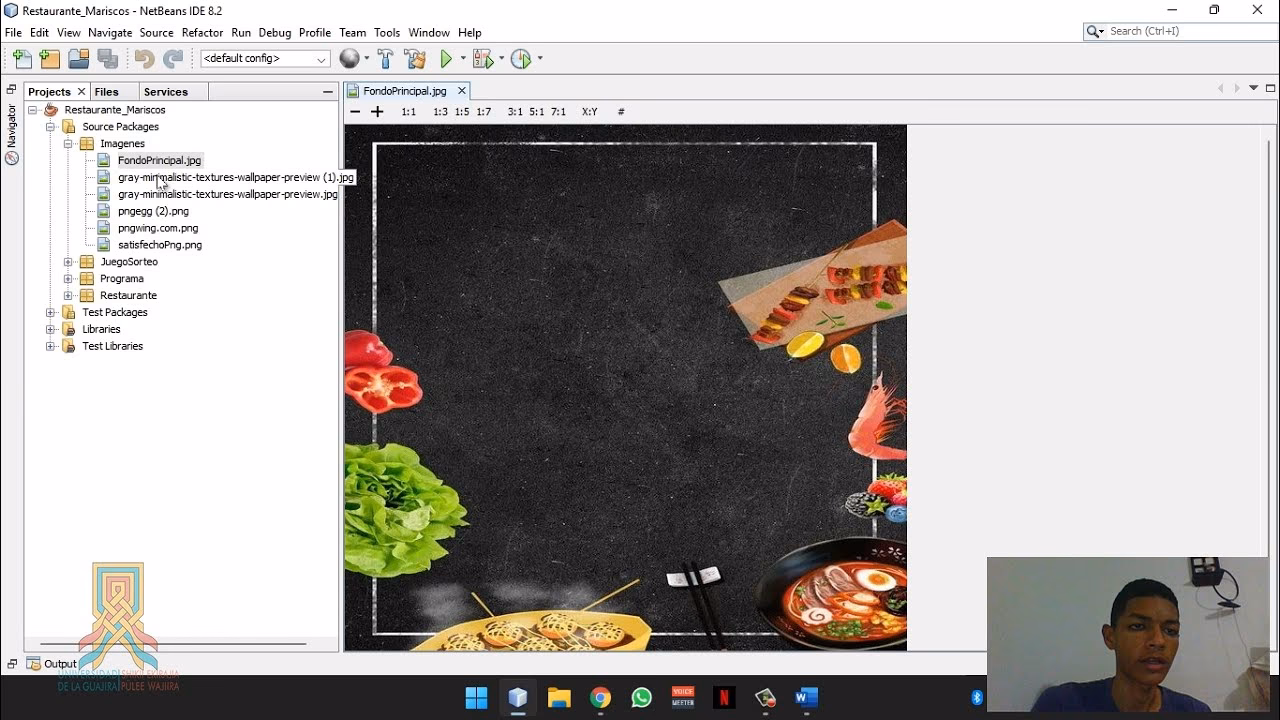Click the Clean and Build icon

pos(415,59)
